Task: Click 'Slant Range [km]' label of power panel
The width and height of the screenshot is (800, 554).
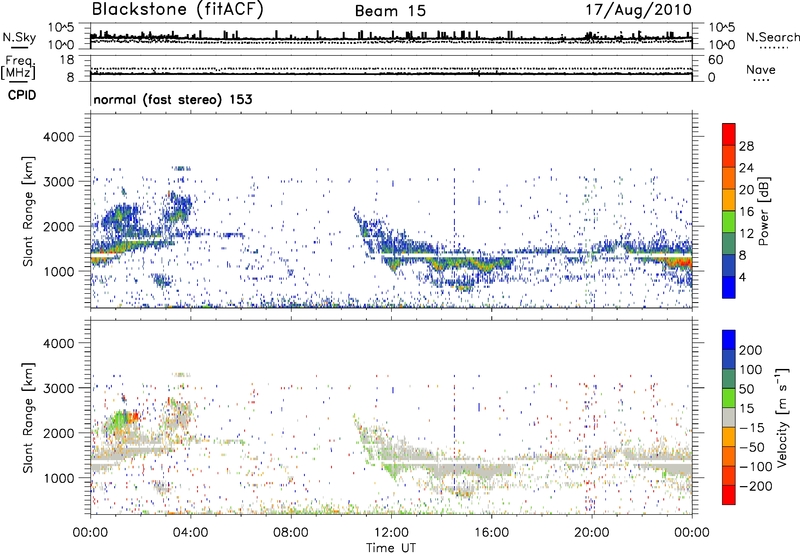Action: coord(28,211)
